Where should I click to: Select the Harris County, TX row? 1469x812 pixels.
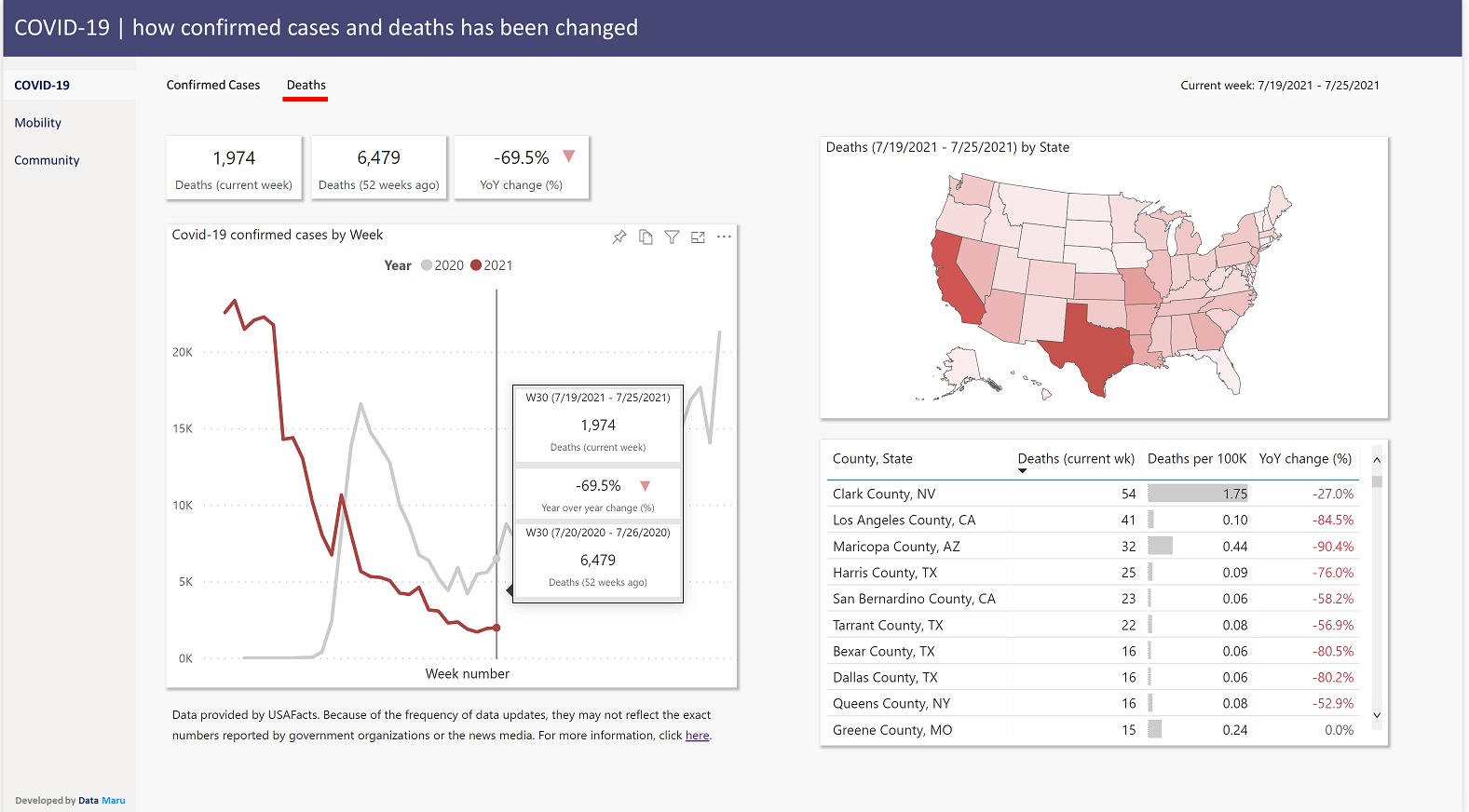click(1093, 573)
